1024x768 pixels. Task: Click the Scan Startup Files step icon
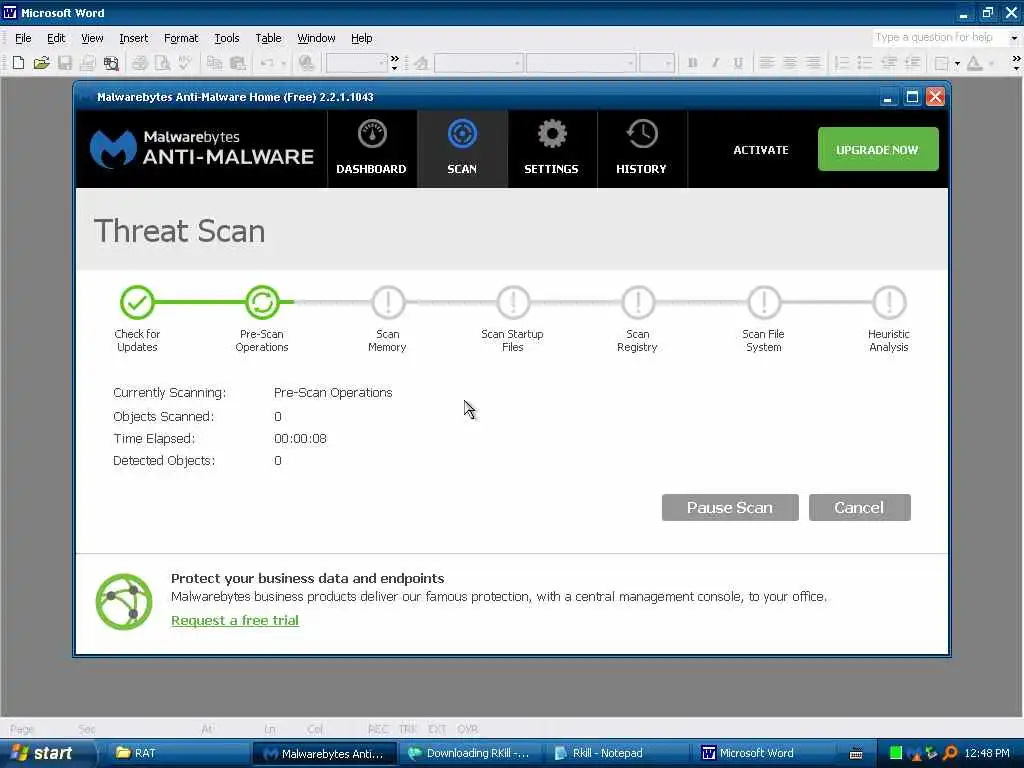tap(513, 302)
